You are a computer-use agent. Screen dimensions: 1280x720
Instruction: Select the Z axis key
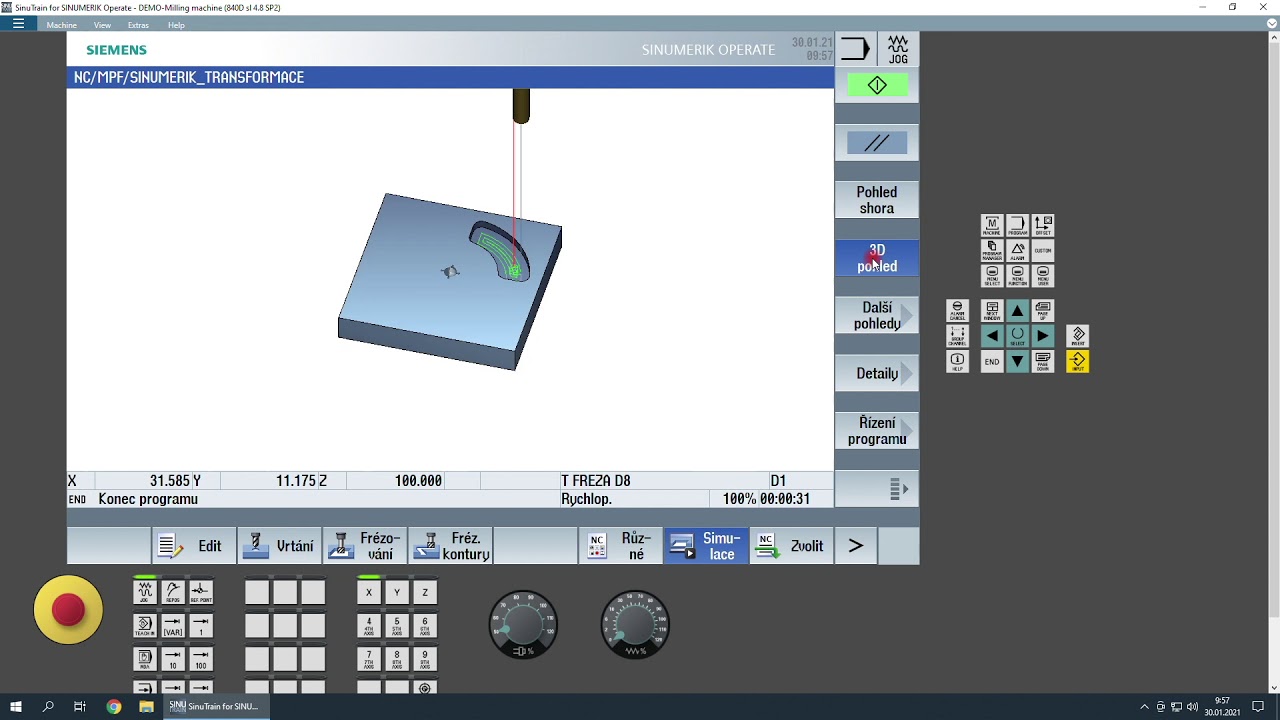click(x=425, y=592)
